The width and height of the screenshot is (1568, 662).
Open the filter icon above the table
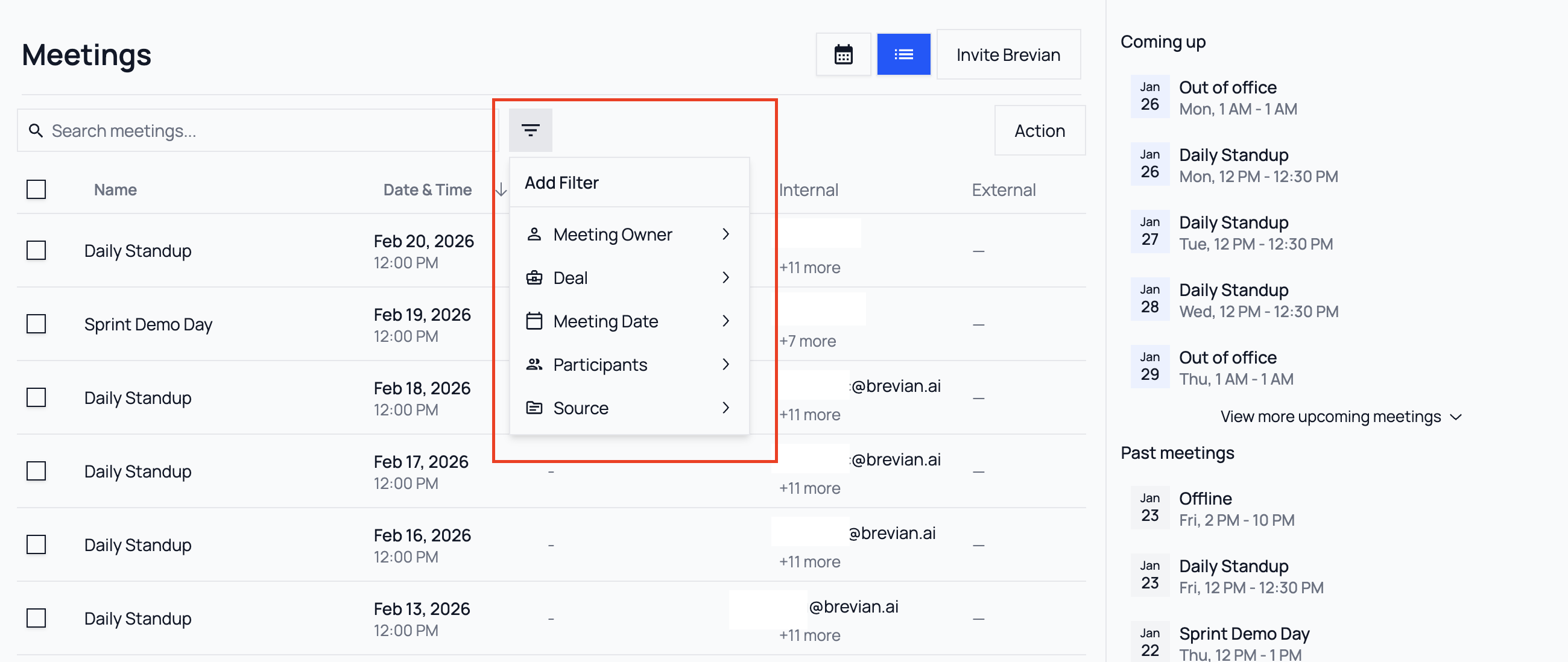(x=530, y=130)
